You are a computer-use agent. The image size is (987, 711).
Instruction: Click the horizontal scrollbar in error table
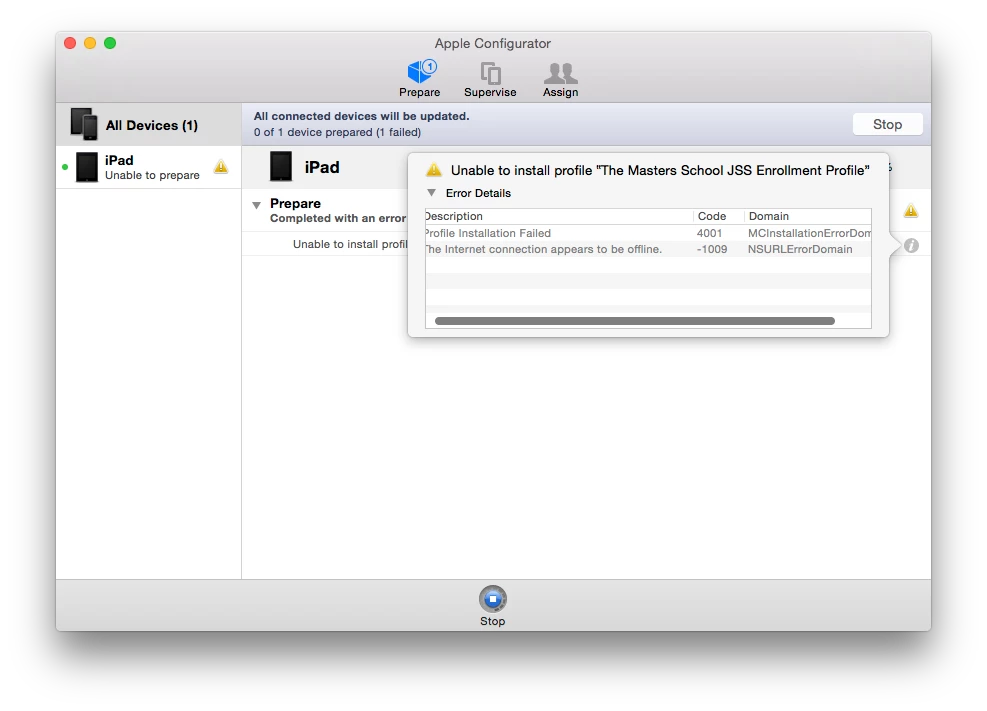[634, 321]
